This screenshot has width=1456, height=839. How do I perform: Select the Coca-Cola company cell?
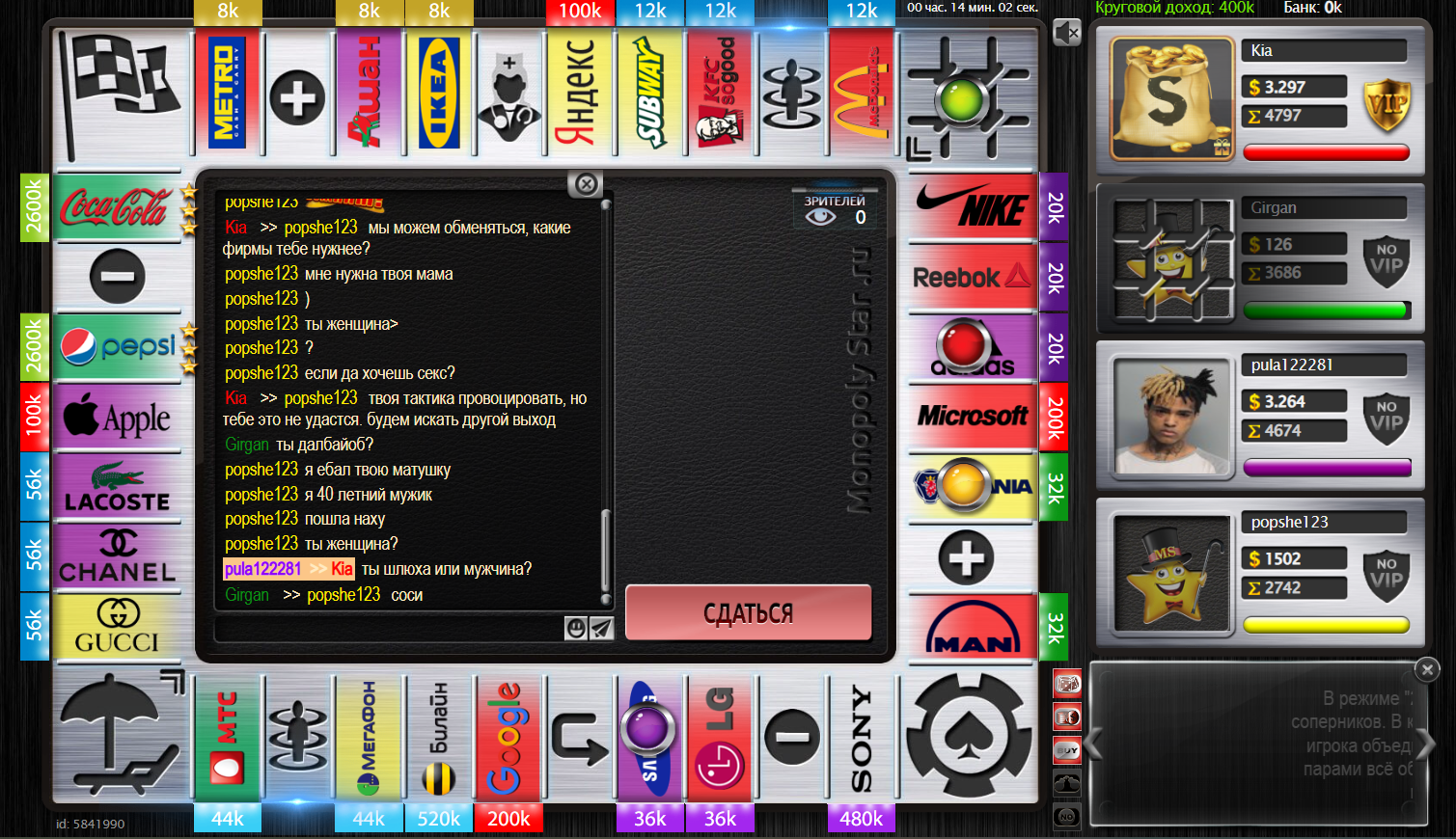[118, 207]
